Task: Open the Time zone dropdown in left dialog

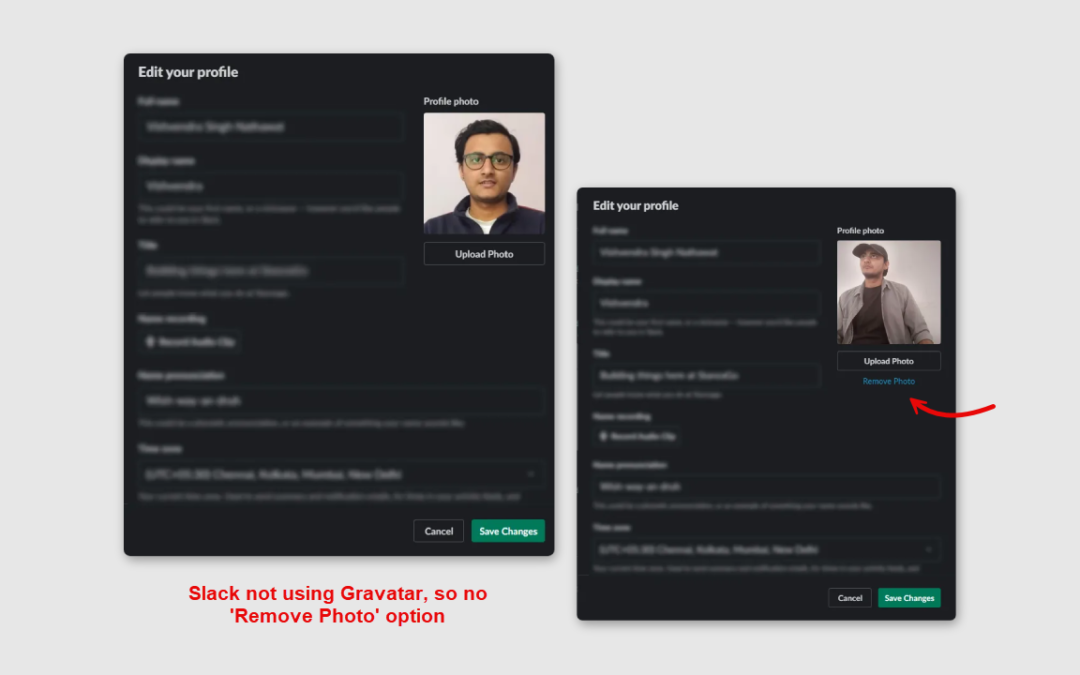Action: (x=340, y=474)
